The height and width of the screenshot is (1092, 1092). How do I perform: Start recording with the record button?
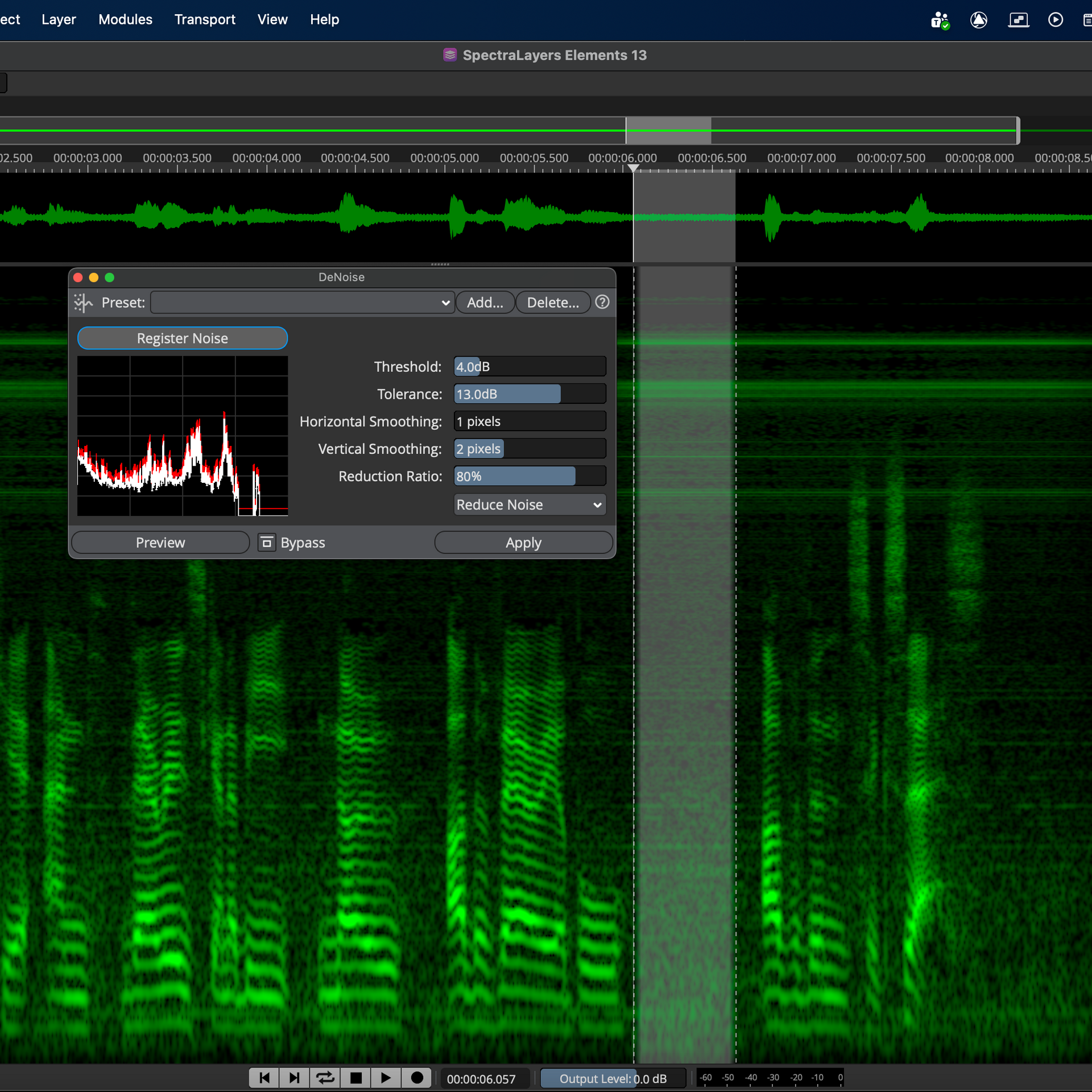[417, 1078]
